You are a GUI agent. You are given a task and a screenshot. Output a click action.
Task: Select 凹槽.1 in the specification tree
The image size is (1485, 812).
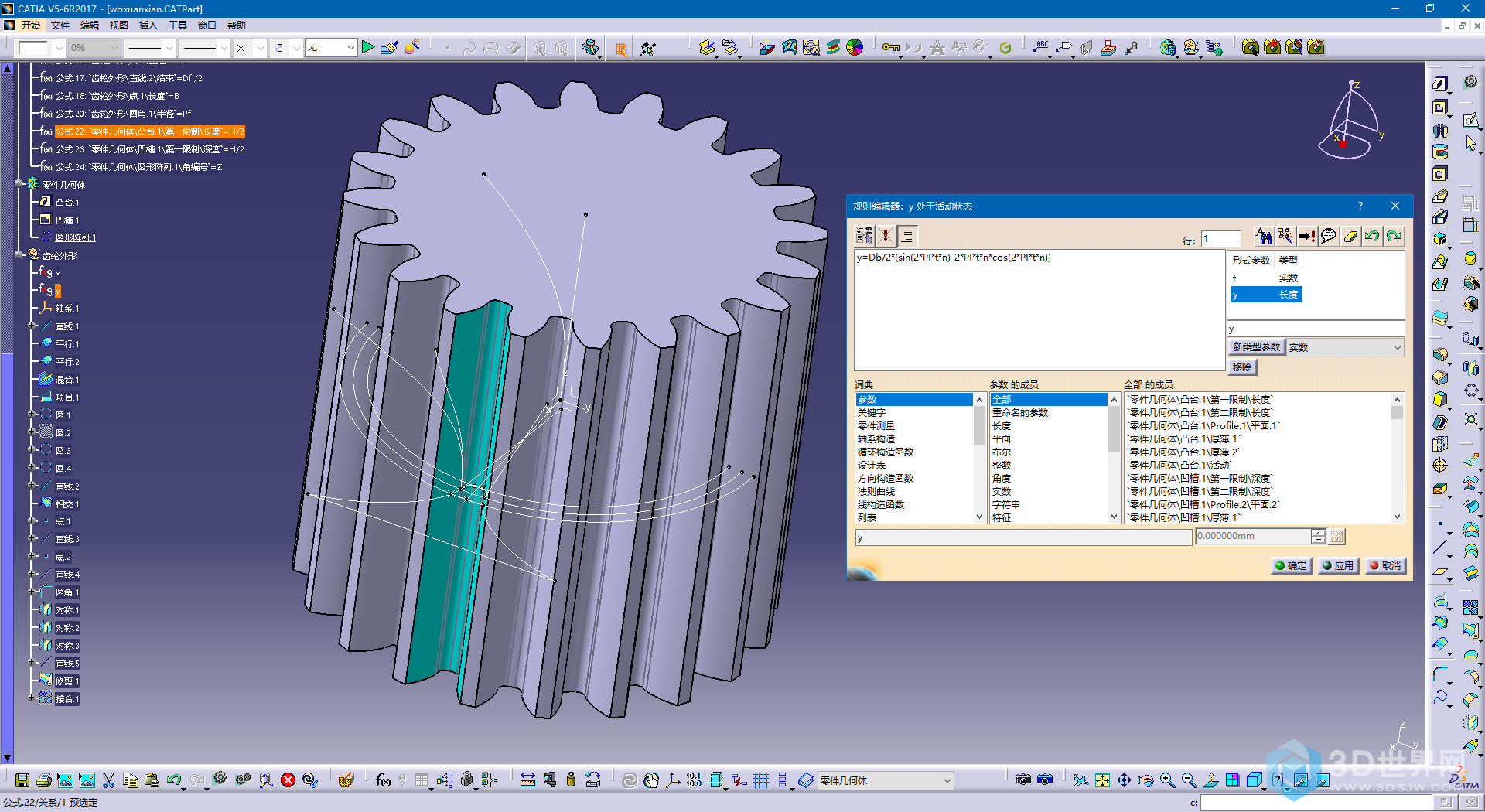[x=67, y=220]
